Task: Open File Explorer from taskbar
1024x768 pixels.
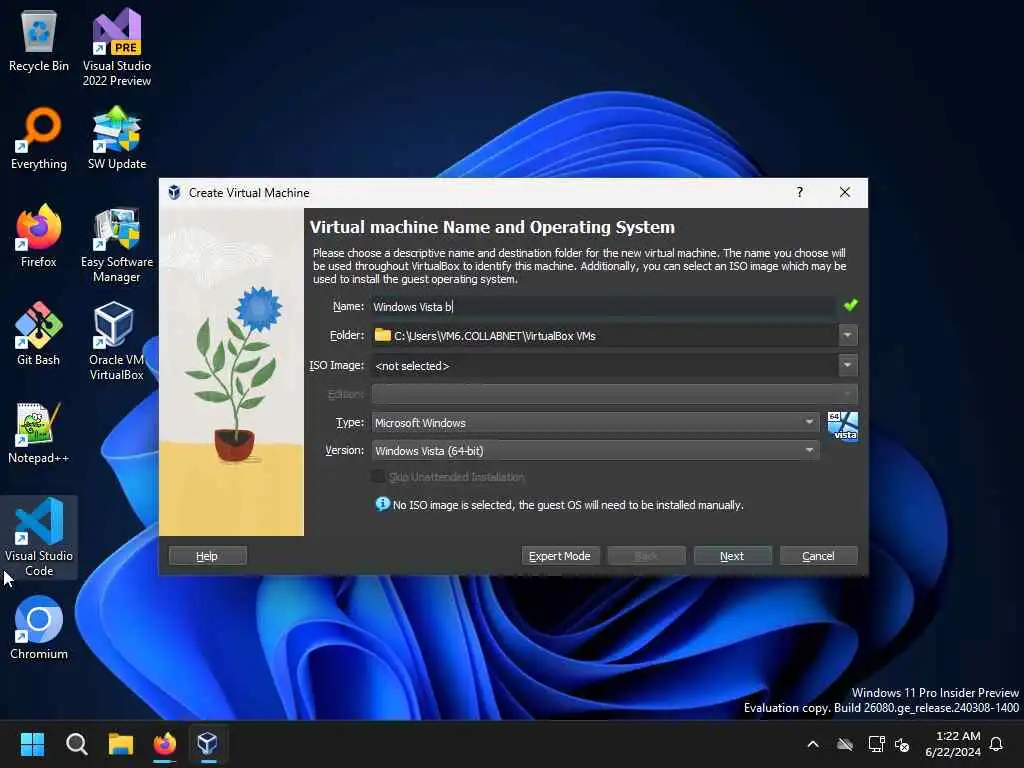Action: (121, 744)
